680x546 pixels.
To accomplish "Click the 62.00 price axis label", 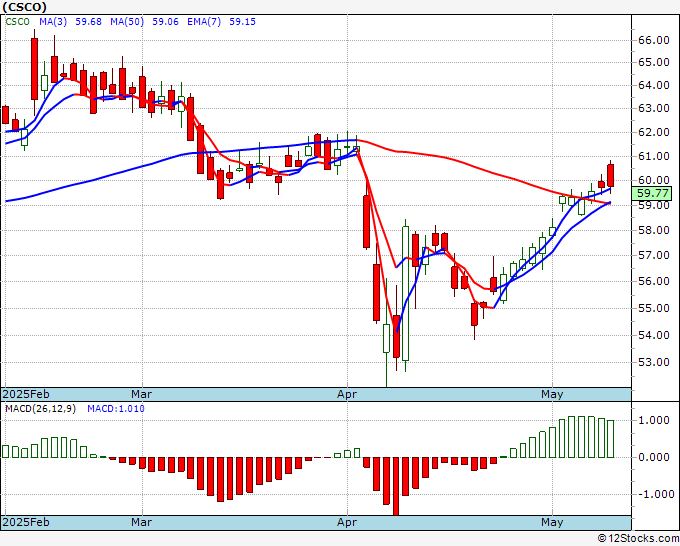I will 654,132.
